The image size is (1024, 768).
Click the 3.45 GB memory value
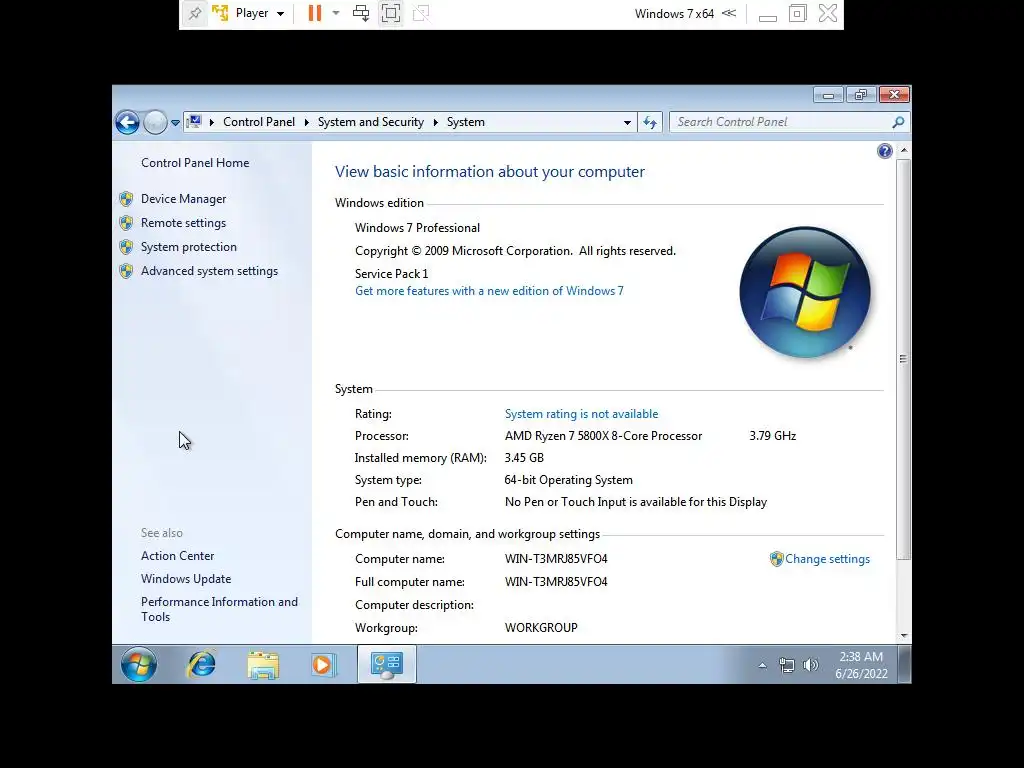pyautogui.click(x=524, y=458)
